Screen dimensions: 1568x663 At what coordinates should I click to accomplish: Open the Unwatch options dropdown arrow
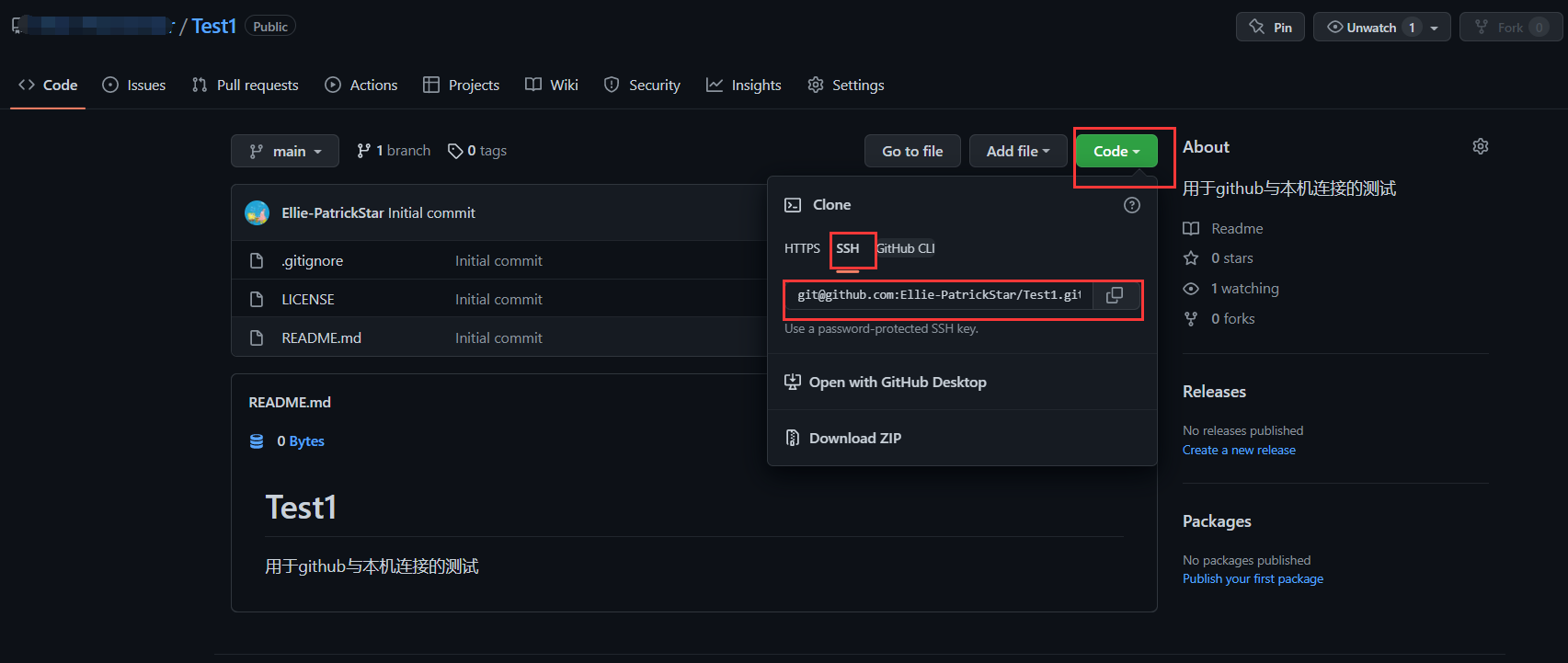click(1435, 28)
